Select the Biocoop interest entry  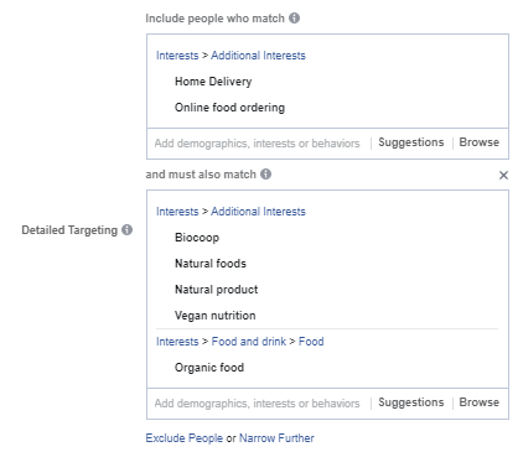click(x=197, y=238)
